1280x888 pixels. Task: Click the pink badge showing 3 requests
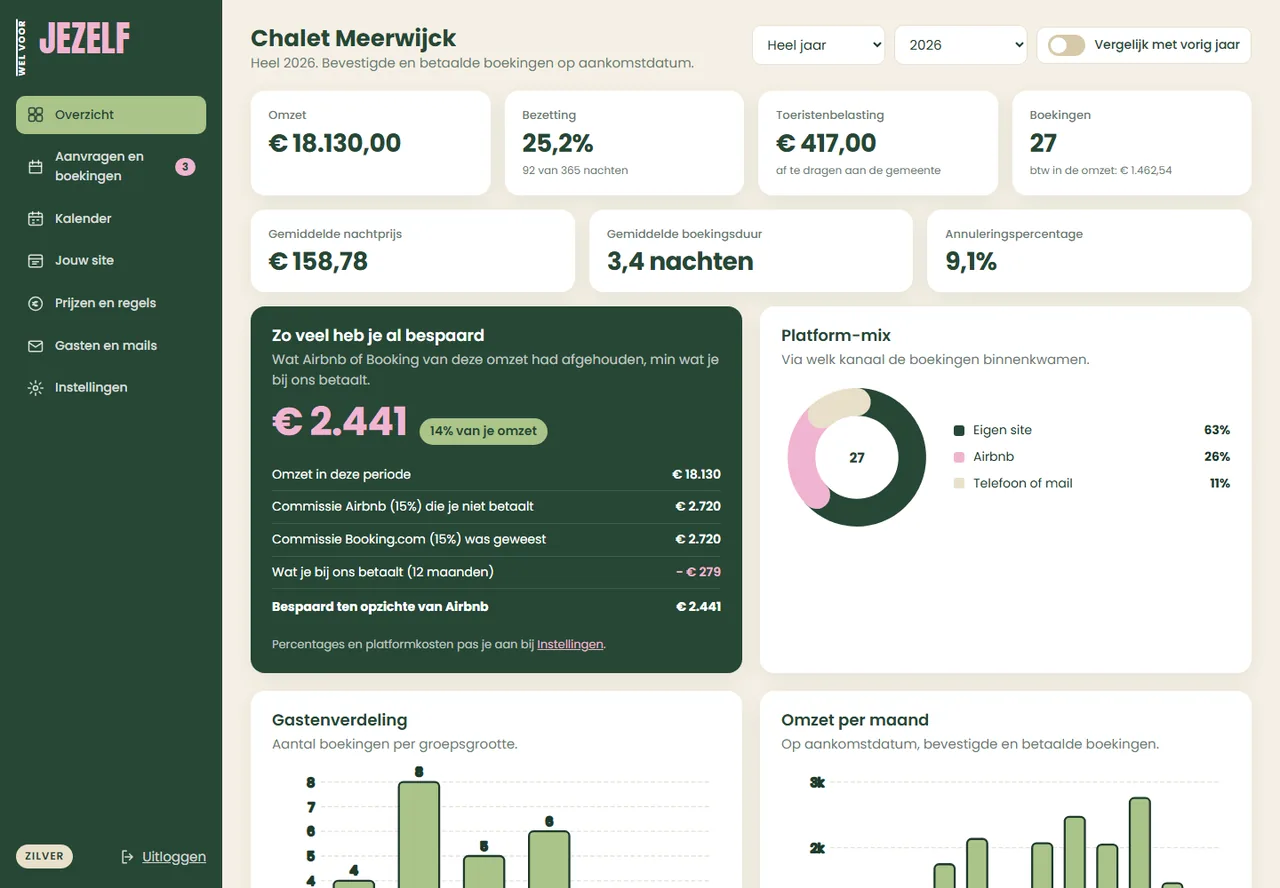[185, 167]
